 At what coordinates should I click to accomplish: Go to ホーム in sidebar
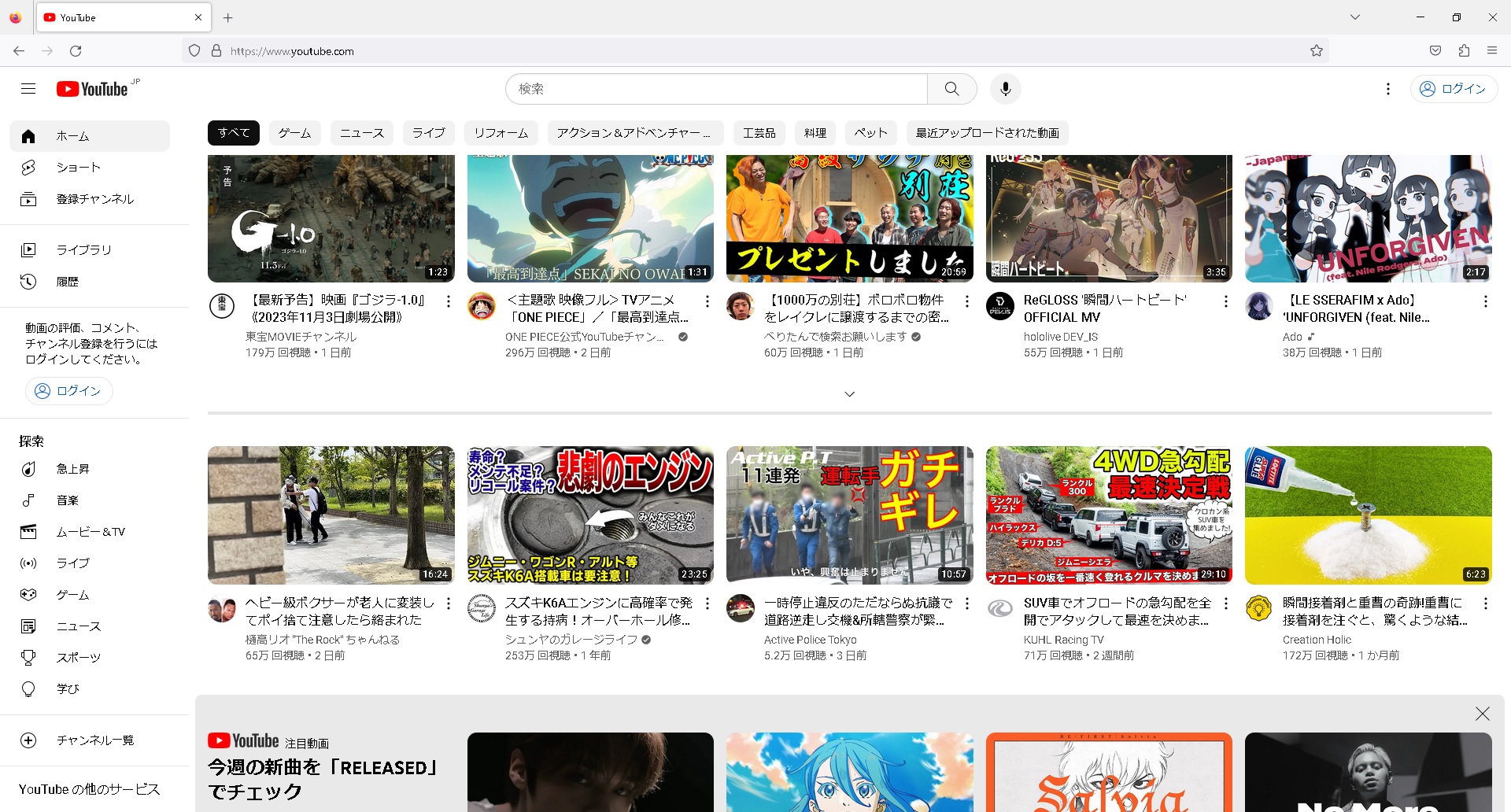pyautogui.click(x=90, y=136)
